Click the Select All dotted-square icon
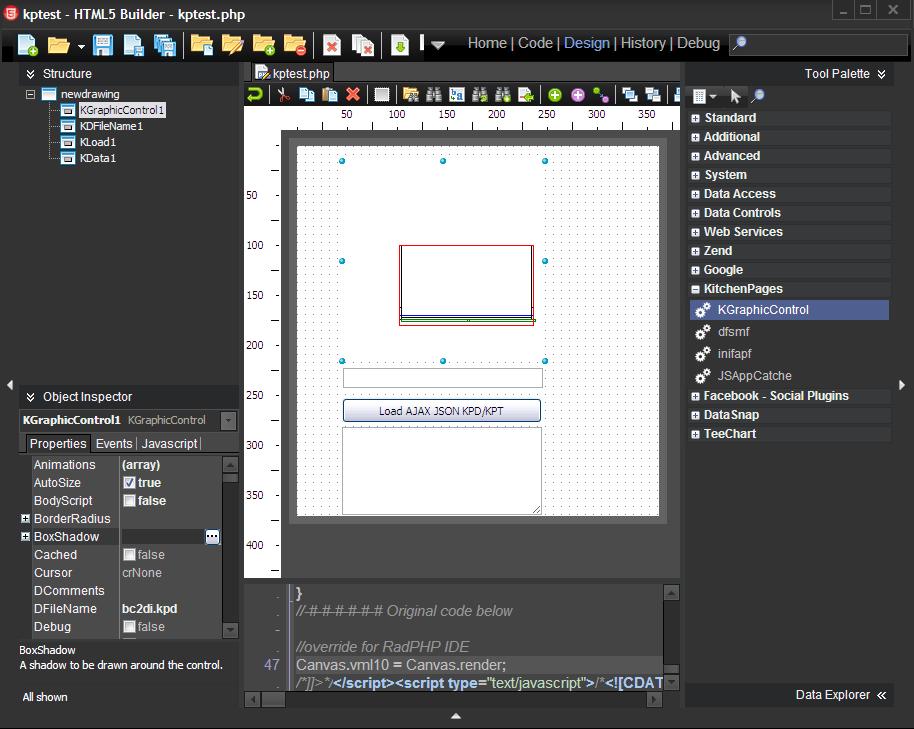Viewport: 914px width, 729px height. pos(382,94)
